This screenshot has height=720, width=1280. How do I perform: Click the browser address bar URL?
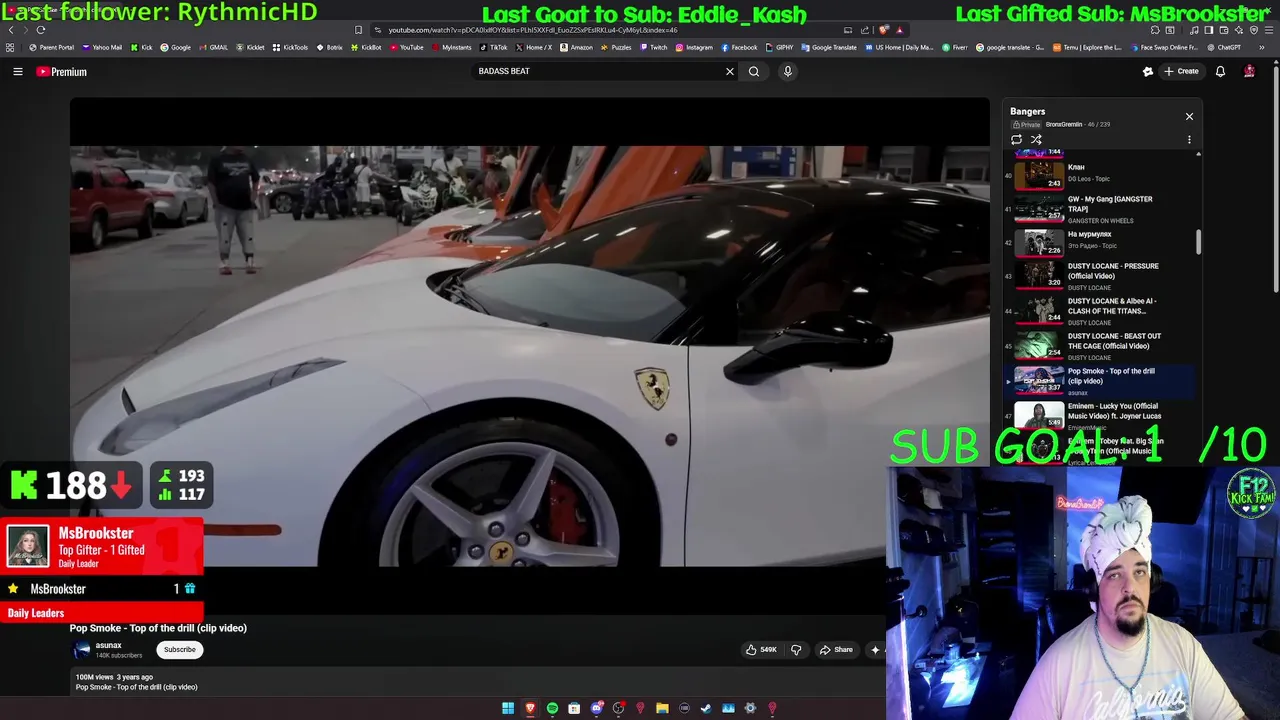coord(533,30)
